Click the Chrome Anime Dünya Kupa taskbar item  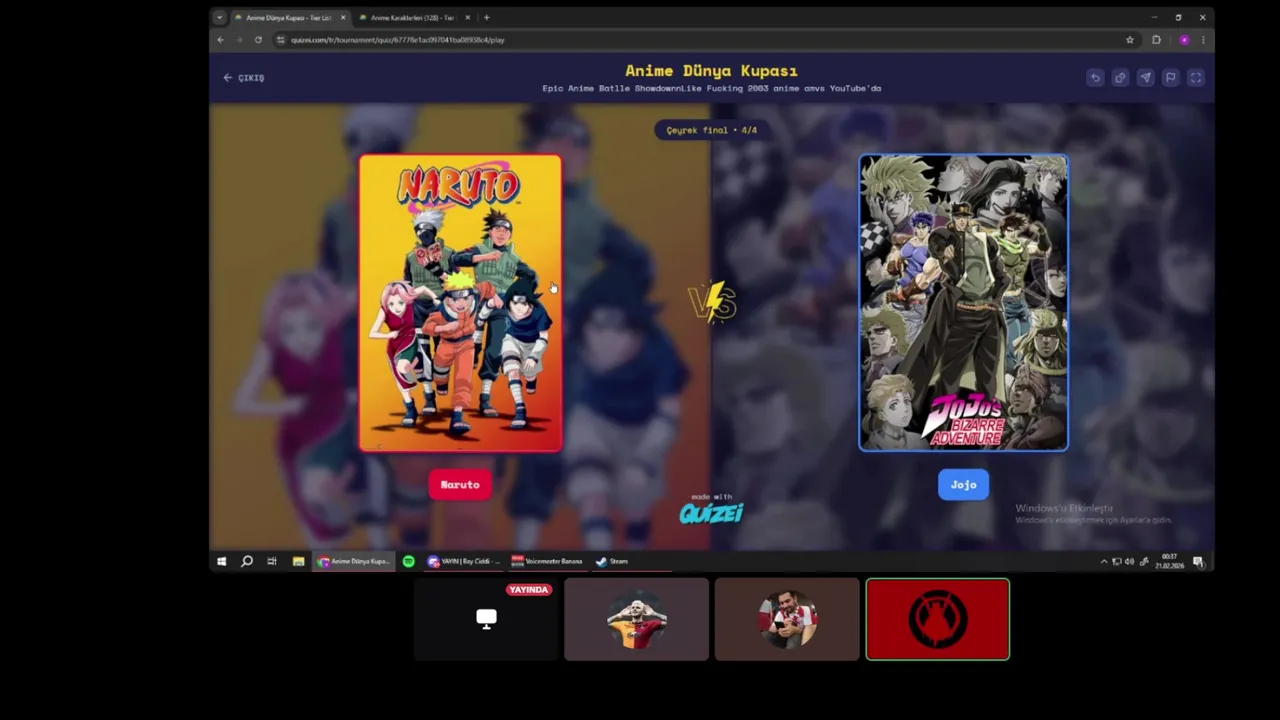click(x=354, y=561)
